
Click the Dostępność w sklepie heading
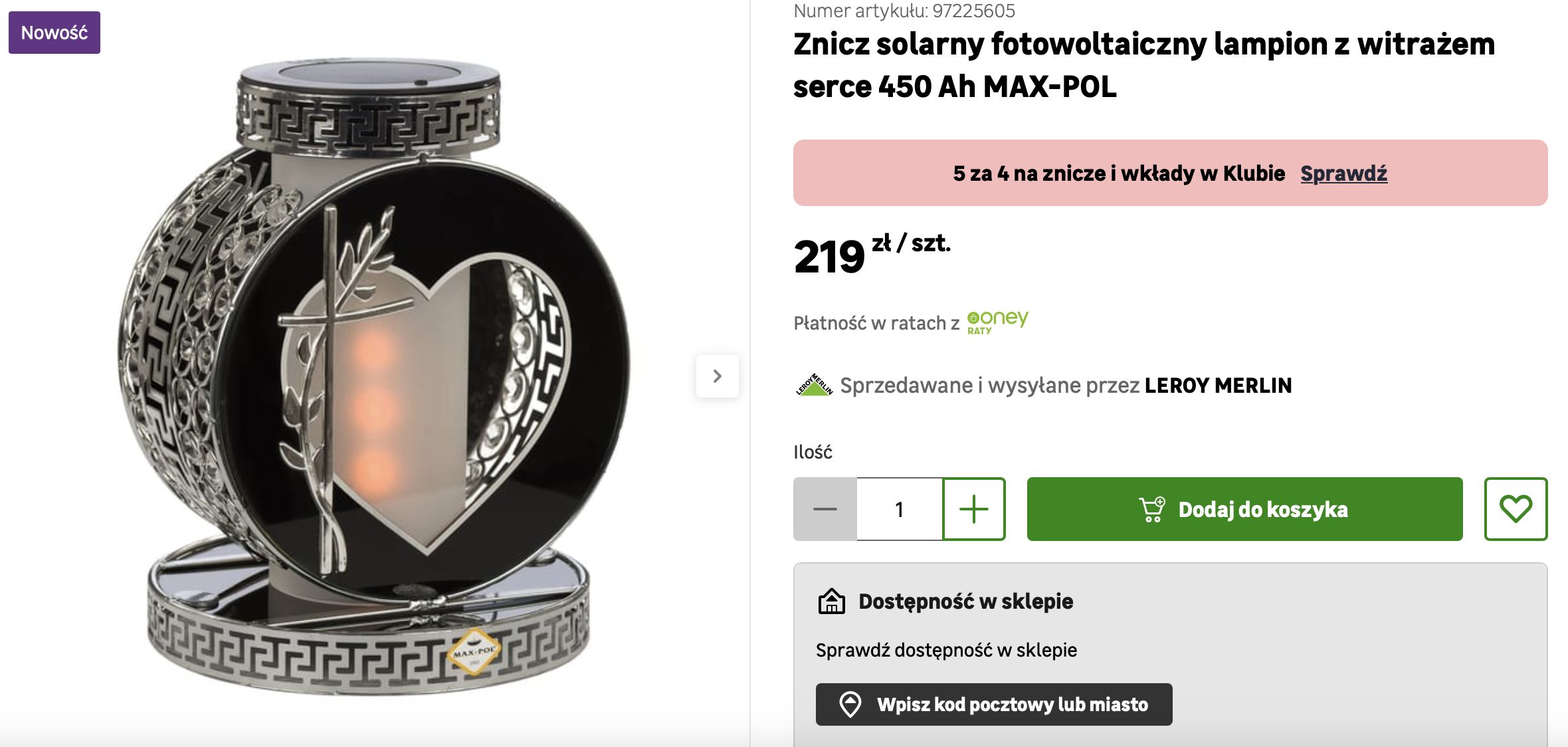(x=965, y=601)
